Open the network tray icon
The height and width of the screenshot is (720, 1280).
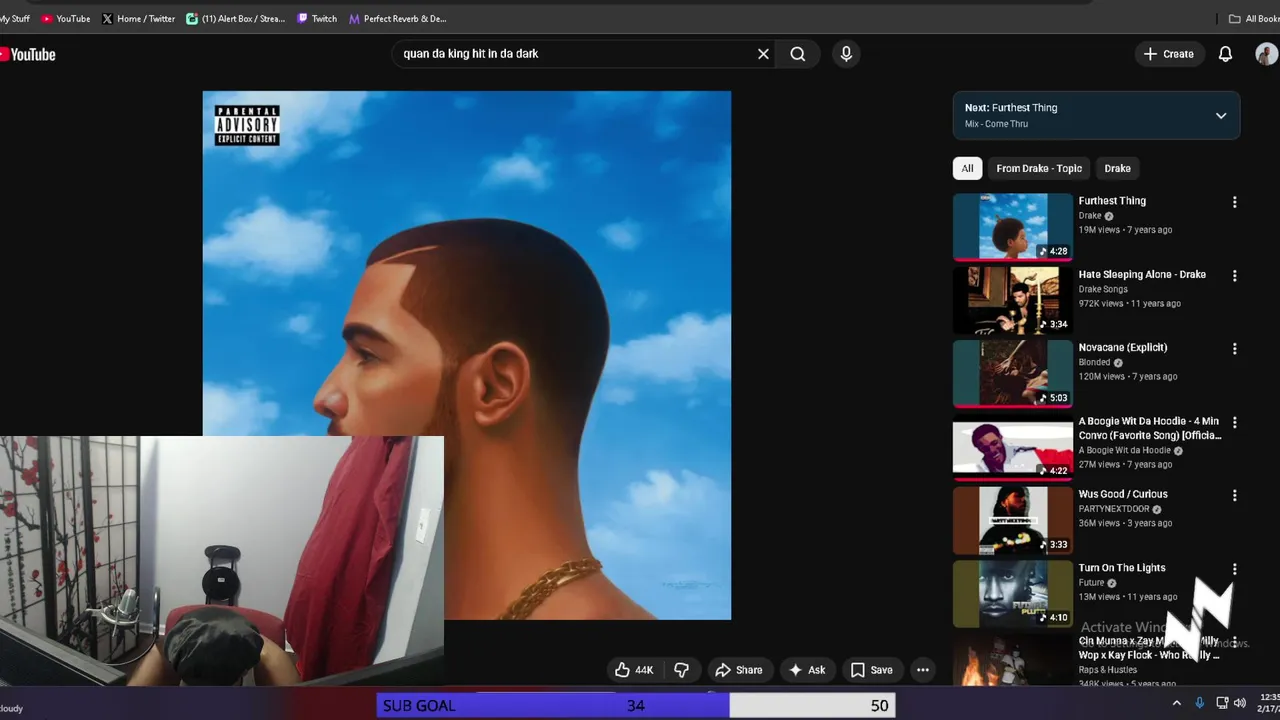(1222, 703)
